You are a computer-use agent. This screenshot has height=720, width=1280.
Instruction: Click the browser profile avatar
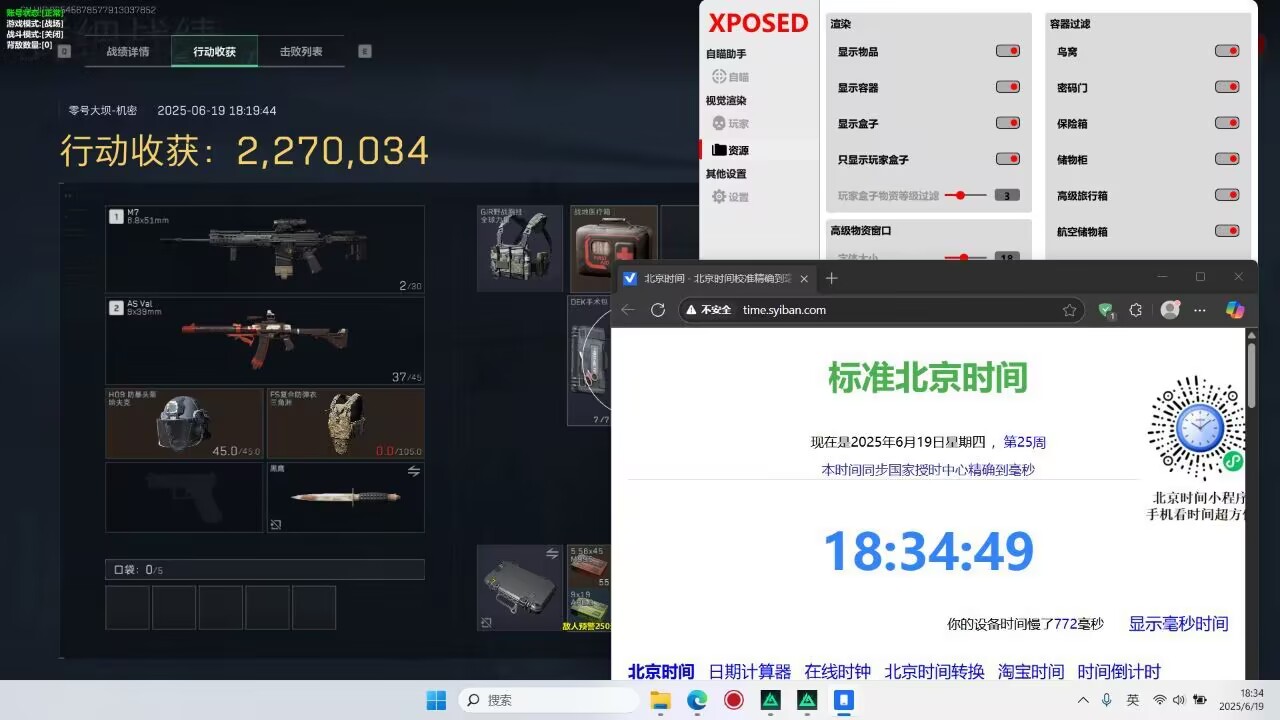[1169, 310]
